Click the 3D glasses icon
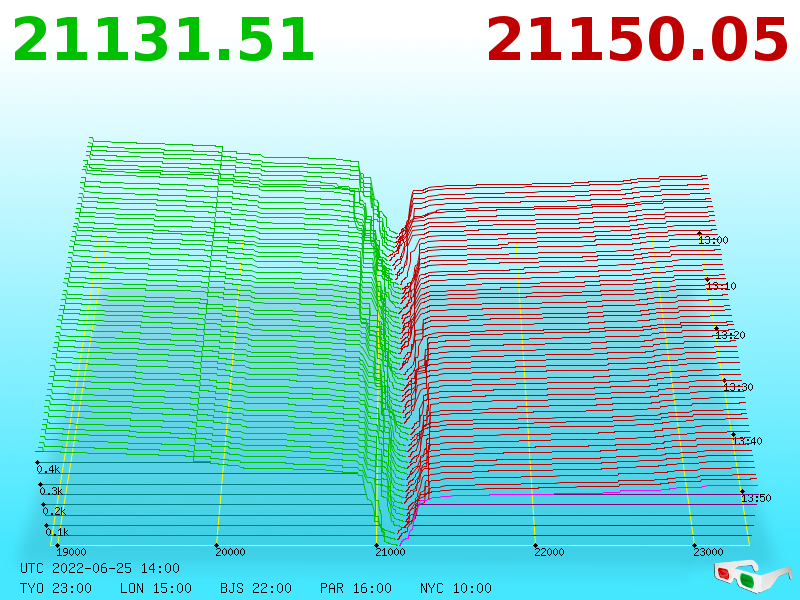 752,576
